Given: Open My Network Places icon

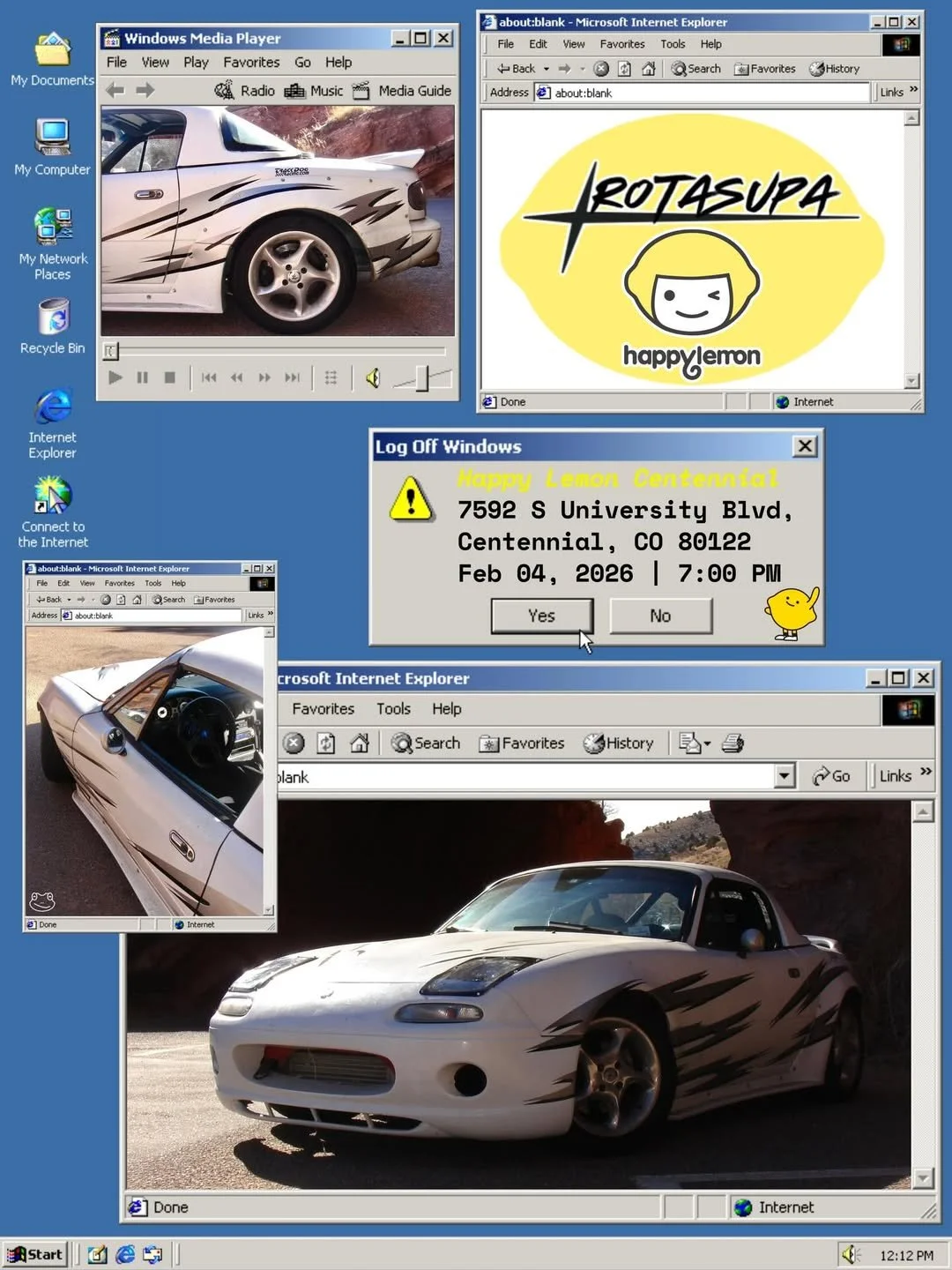Looking at the screenshot, I should coord(53,243).
